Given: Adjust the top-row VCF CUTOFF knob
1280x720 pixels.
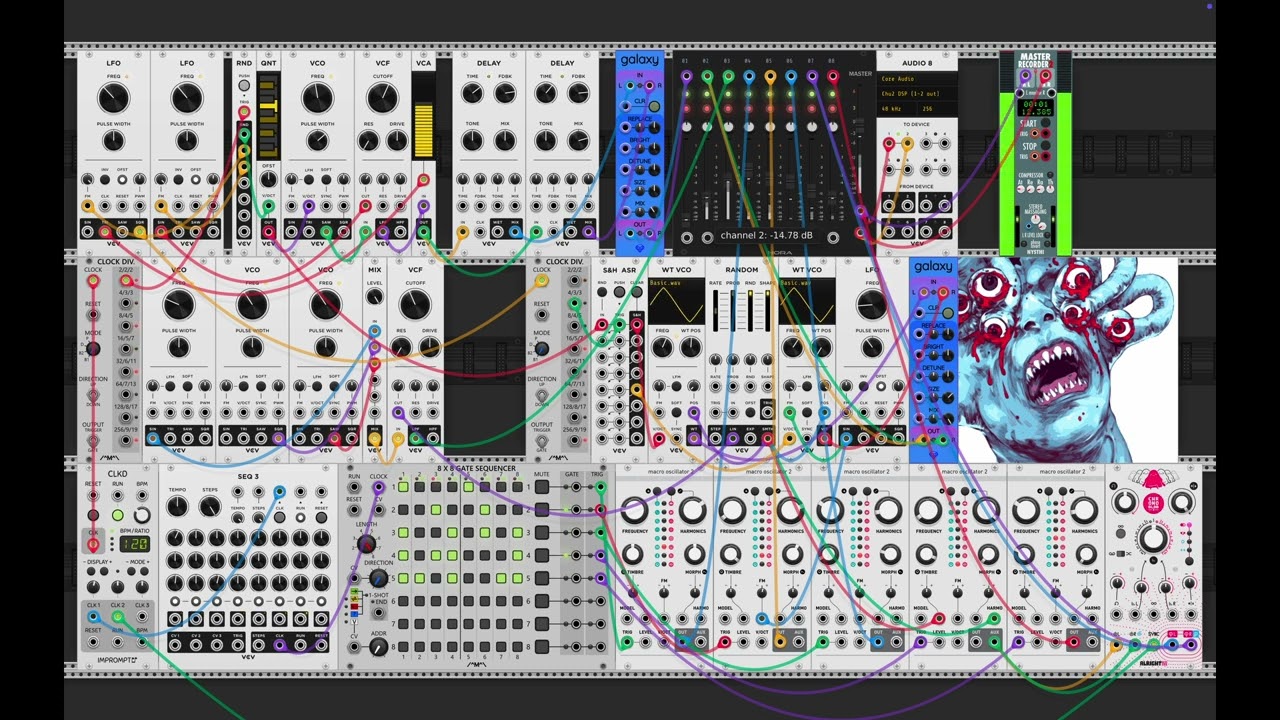Looking at the screenshot, I should coord(382,98).
